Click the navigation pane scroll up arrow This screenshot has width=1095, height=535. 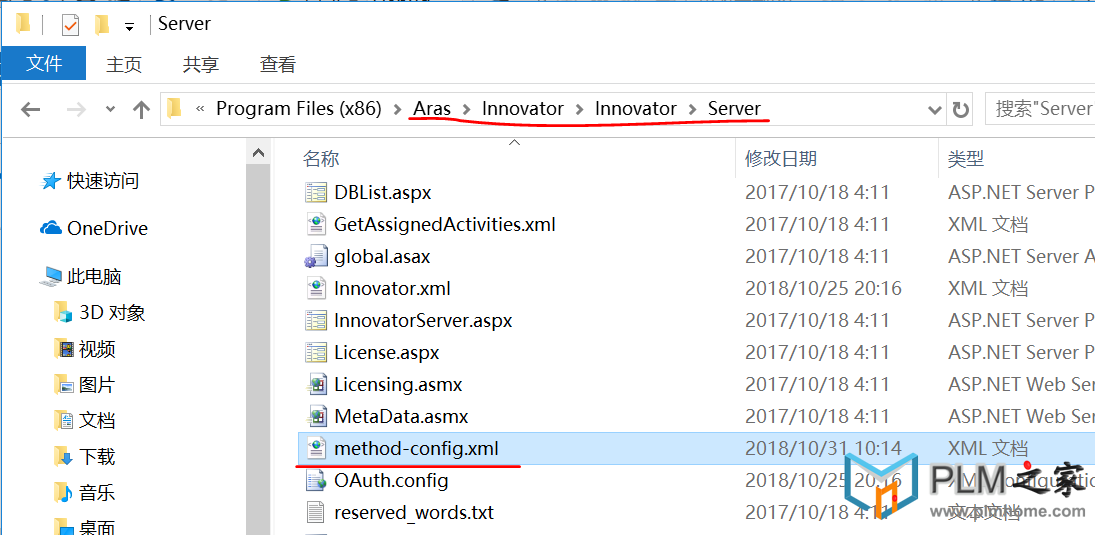pyautogui.click(x=258, y=153)
